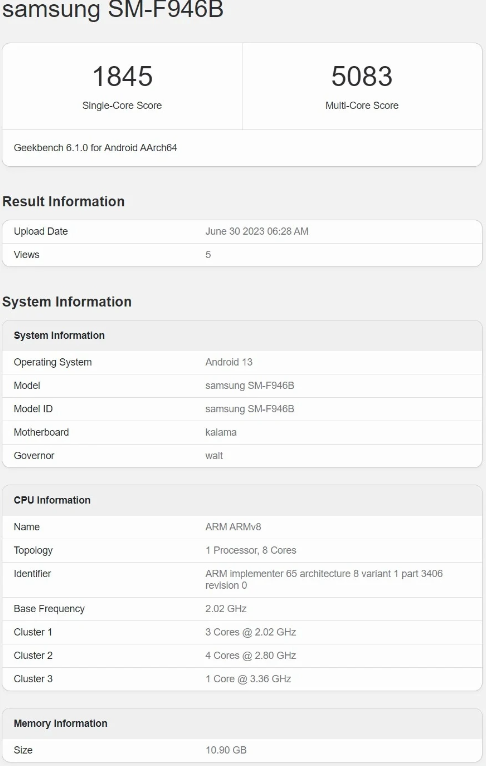
Task: Click Geekbench 6.1.0 for Android AArch64 text
Action: coord(95,148)
